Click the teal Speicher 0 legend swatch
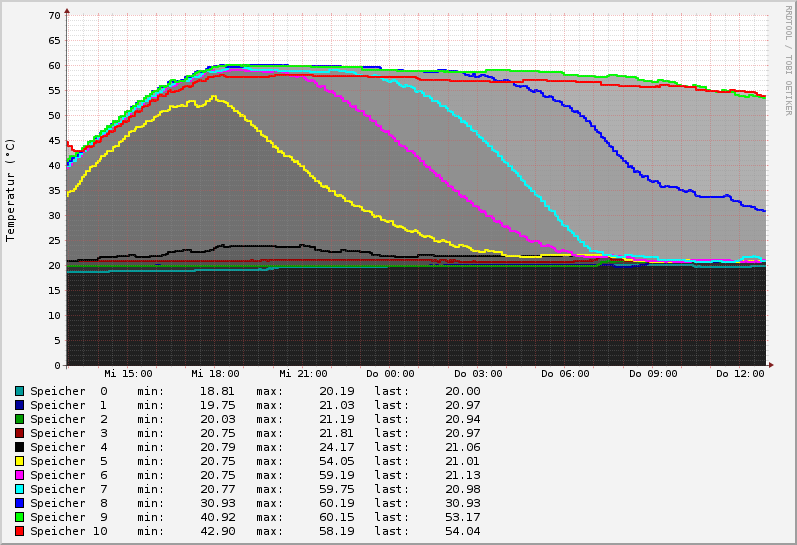 (19, 391)
